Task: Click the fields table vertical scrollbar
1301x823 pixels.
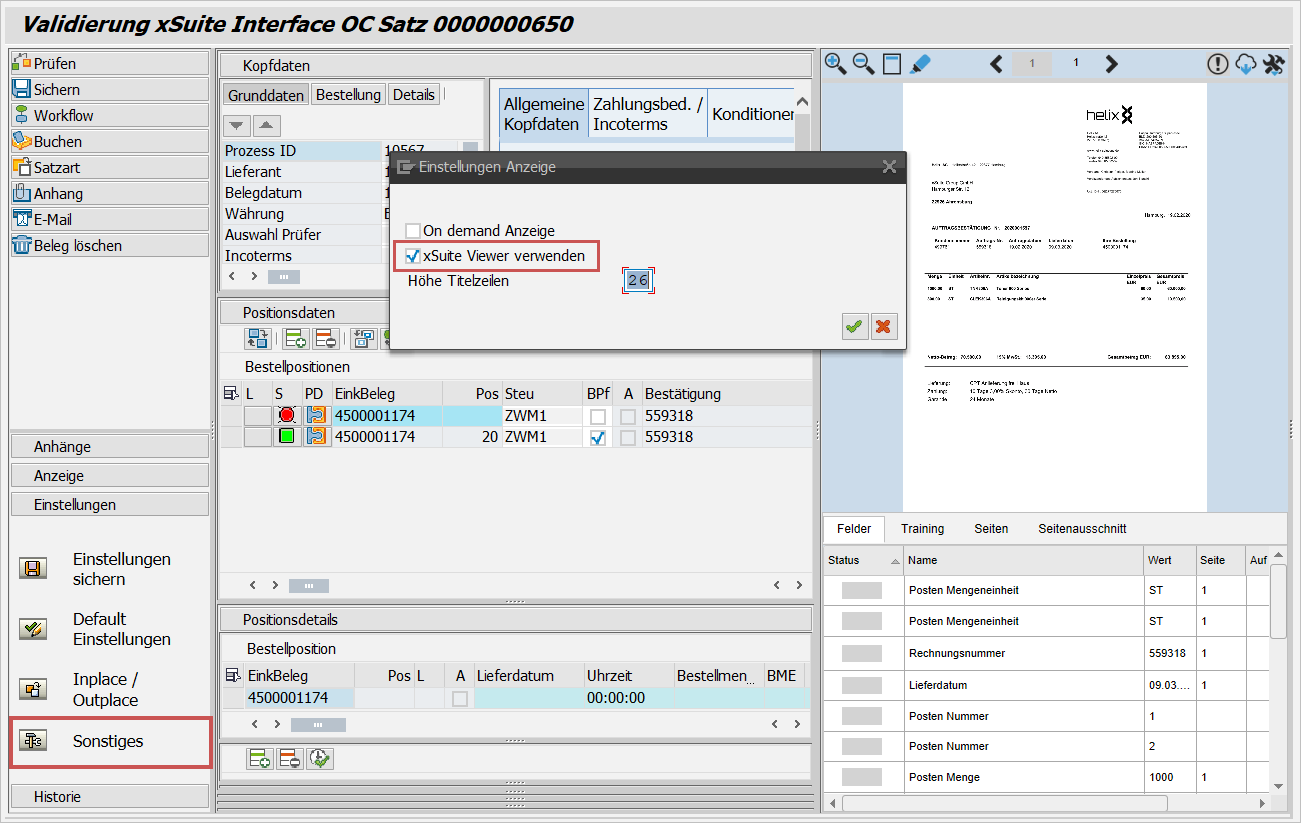Action: pos(1278,608)
